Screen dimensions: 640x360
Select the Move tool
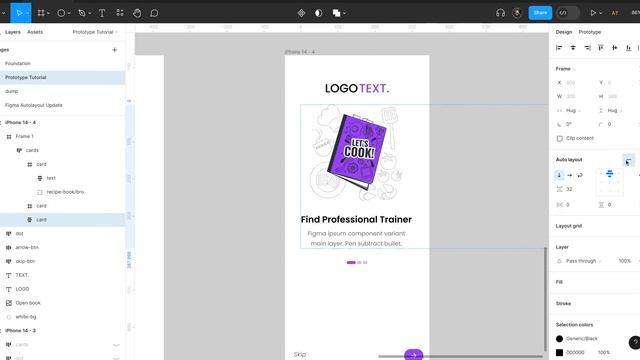[x=19, y=13]
